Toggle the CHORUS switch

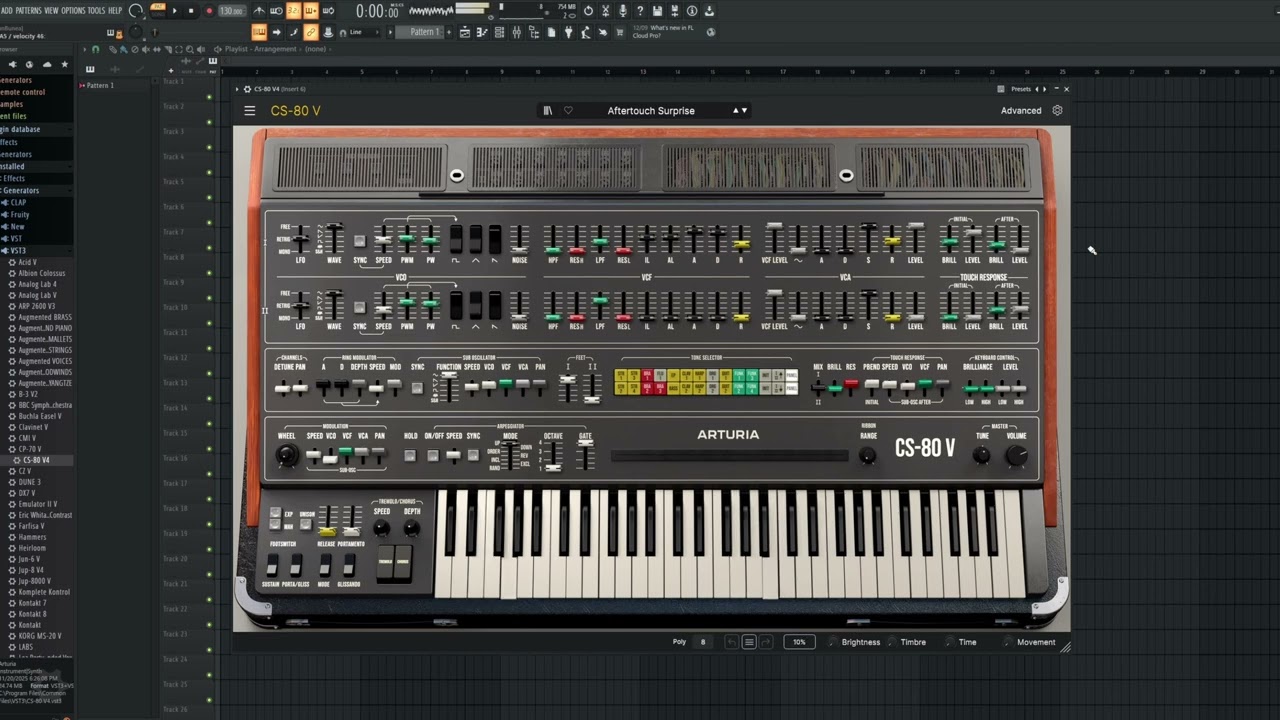(402, 562)
